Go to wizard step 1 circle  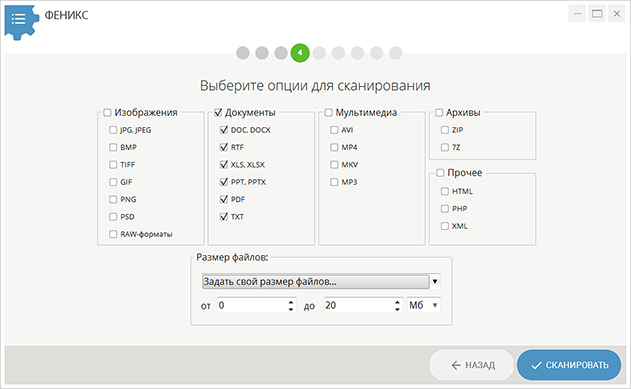pyautogui.click(x=243, y=53)
